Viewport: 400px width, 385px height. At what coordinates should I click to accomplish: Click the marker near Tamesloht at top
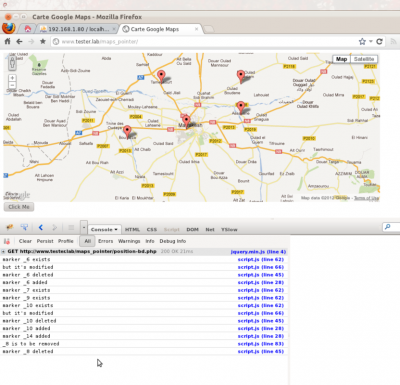[x=161, y=76]
